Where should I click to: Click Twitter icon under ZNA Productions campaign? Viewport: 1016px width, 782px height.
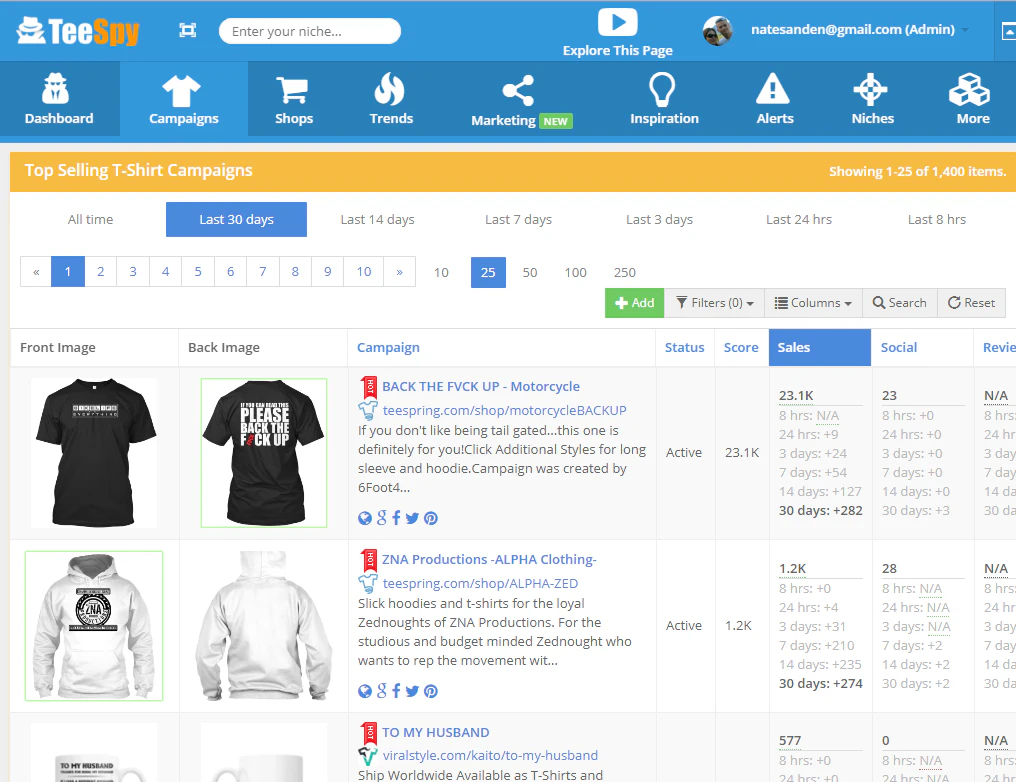tap(412, 691)
